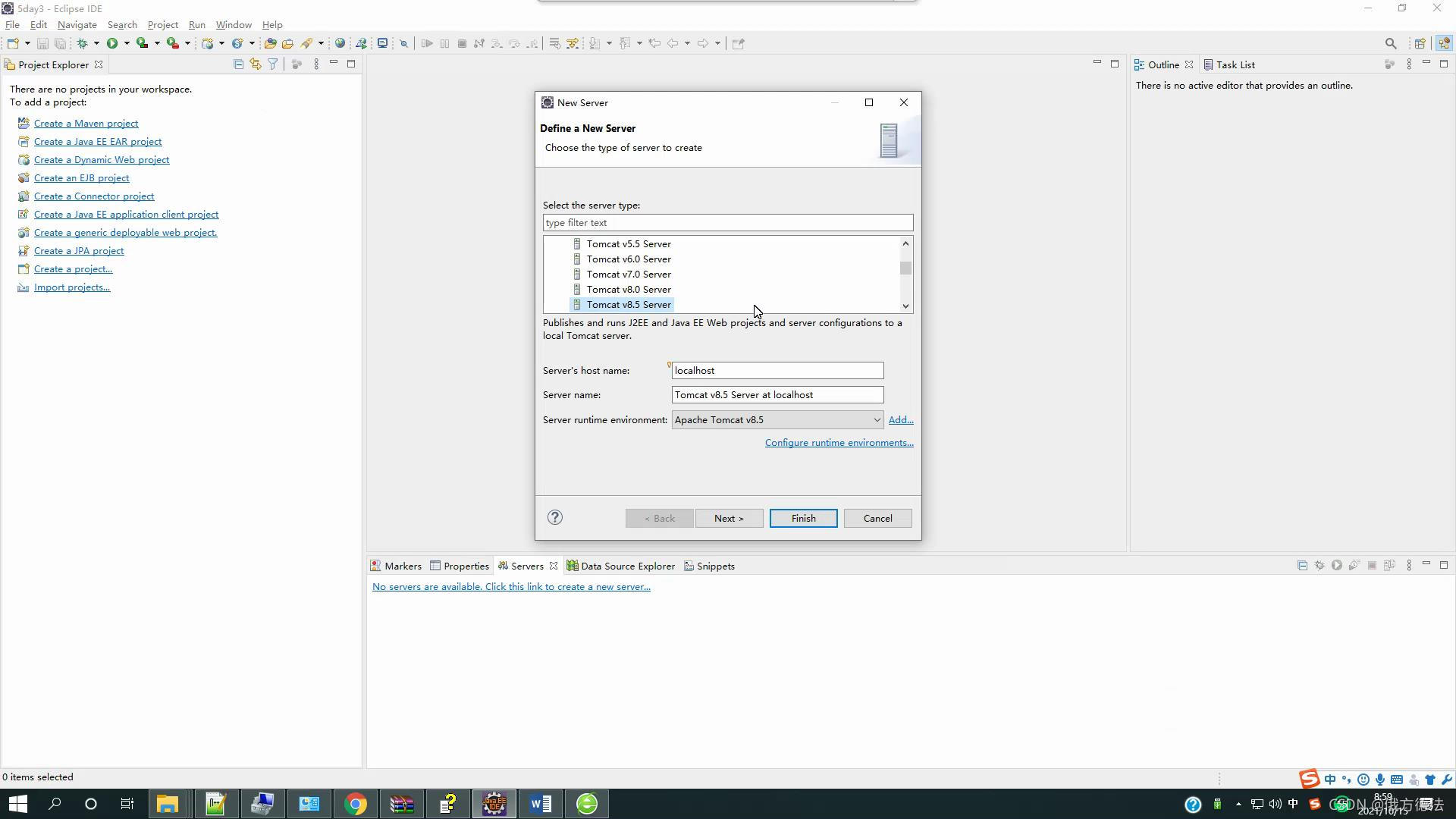1456x819 pixels.
Task: Open Windows File Explorer from taskbar
Action: coord(168,804)
